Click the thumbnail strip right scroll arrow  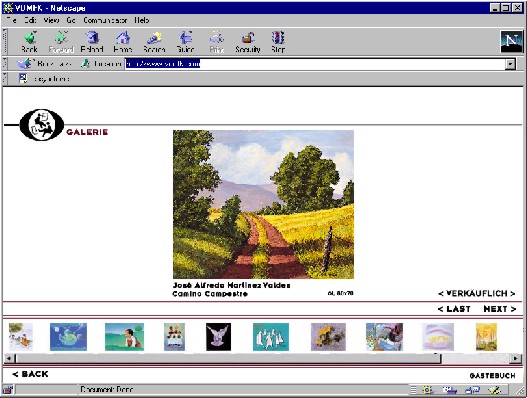(516, 359)
